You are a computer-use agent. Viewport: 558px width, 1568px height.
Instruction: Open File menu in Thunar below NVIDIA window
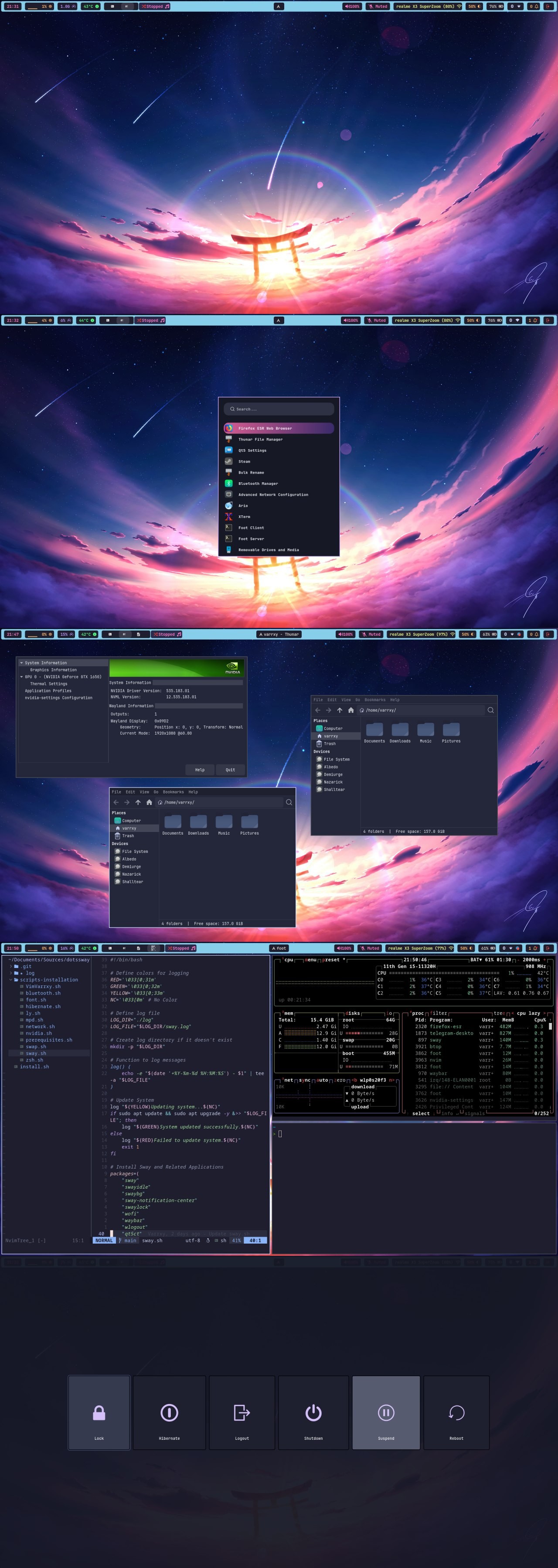(116, 792)
